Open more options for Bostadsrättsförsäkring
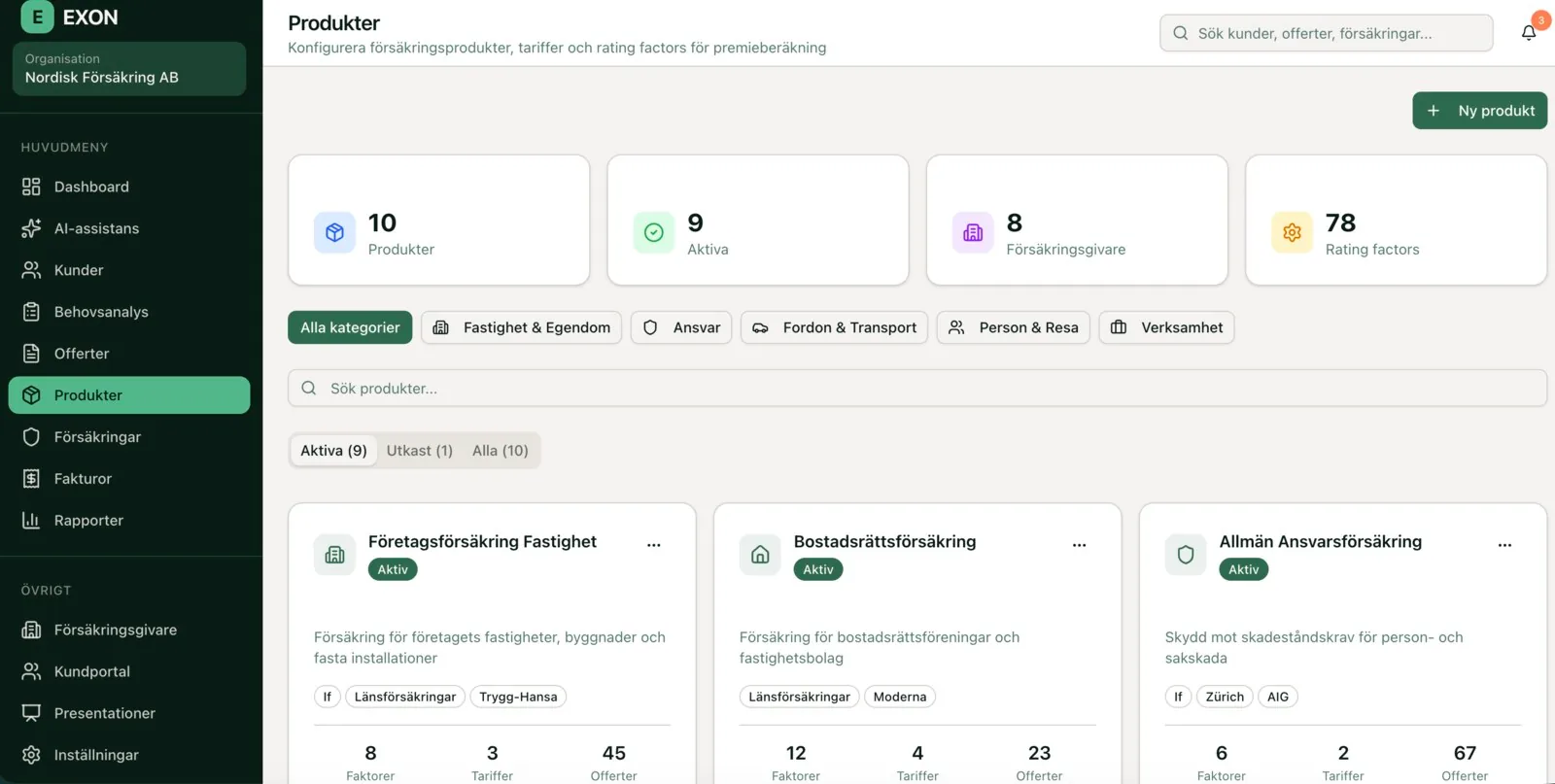1555x784 pixels. pos(1079,545)
